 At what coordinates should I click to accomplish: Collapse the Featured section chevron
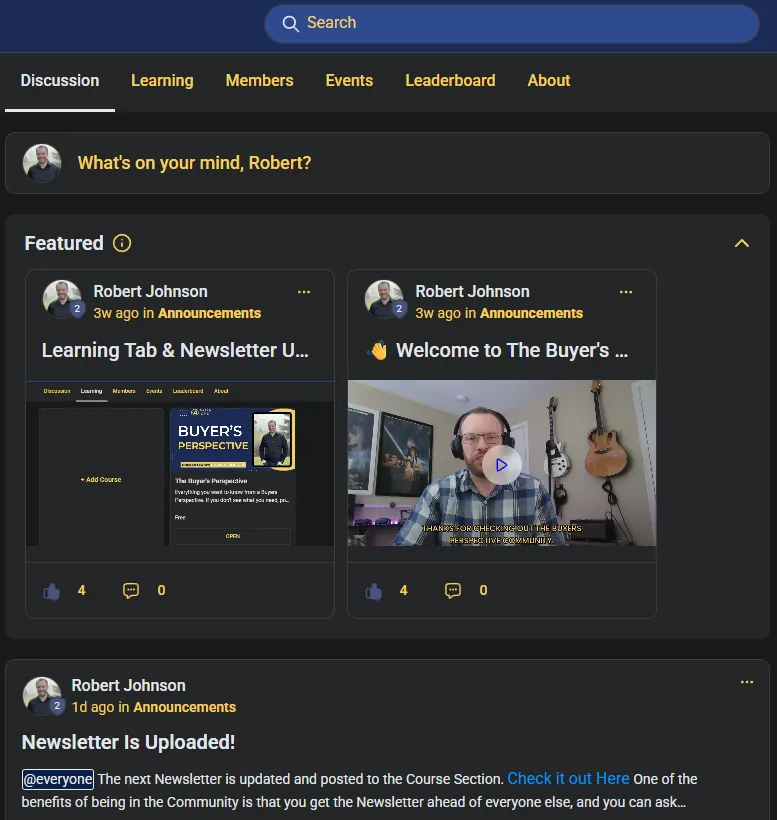click(741, 243)
